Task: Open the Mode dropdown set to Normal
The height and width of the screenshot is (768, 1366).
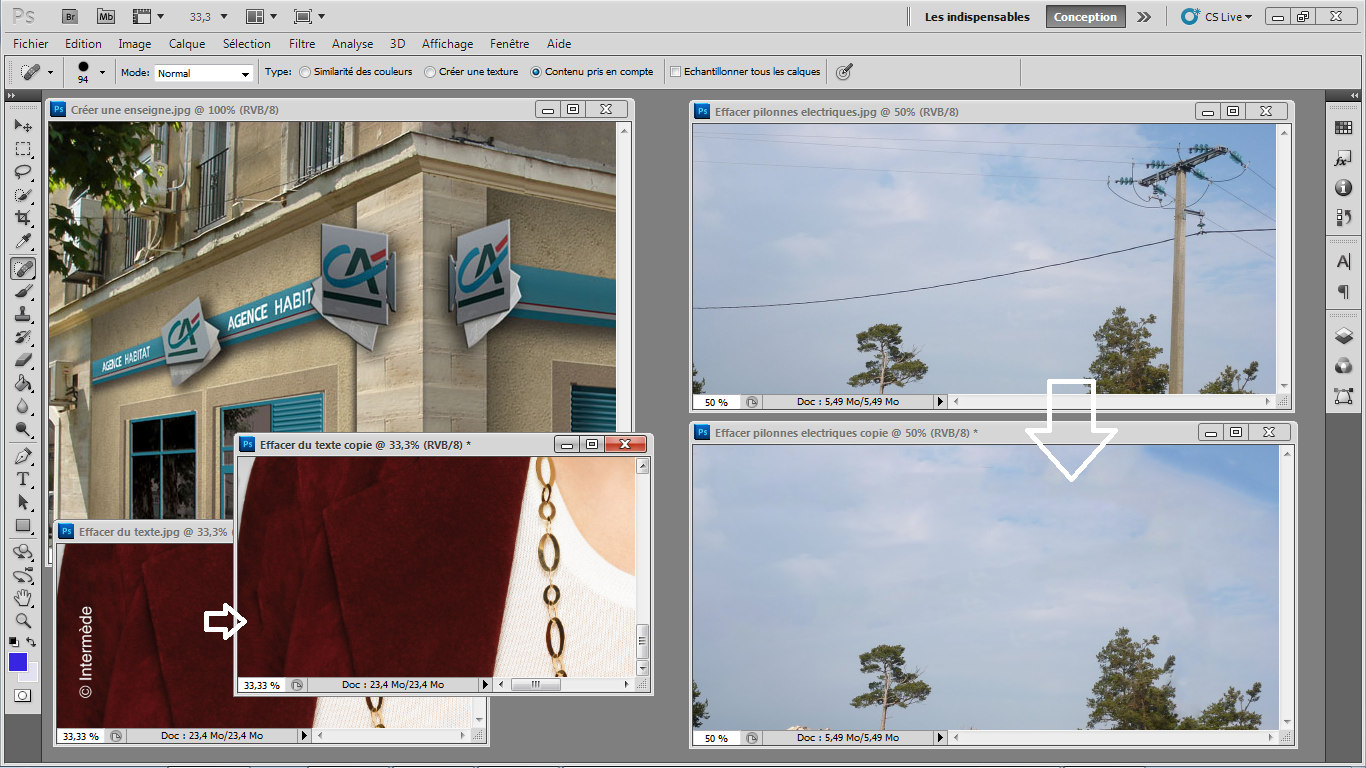Action: [x=204, y=73]
